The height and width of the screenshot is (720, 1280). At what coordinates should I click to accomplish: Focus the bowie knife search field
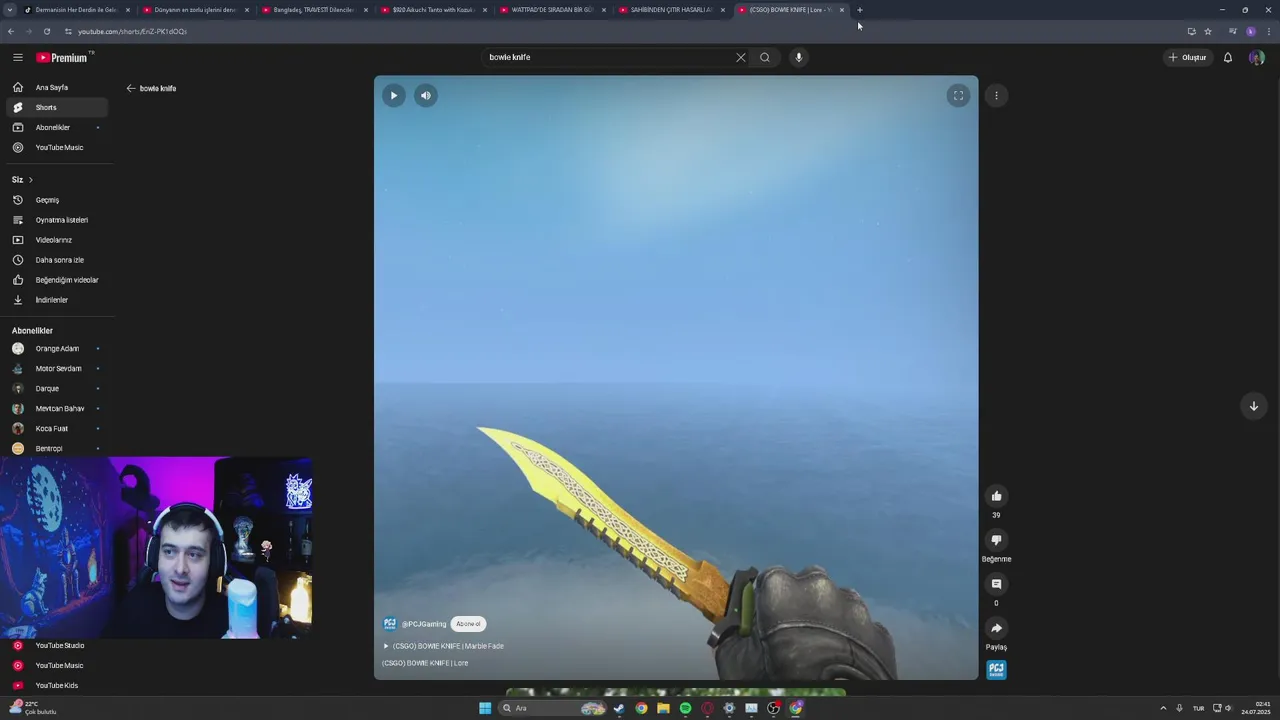(608, 57)
